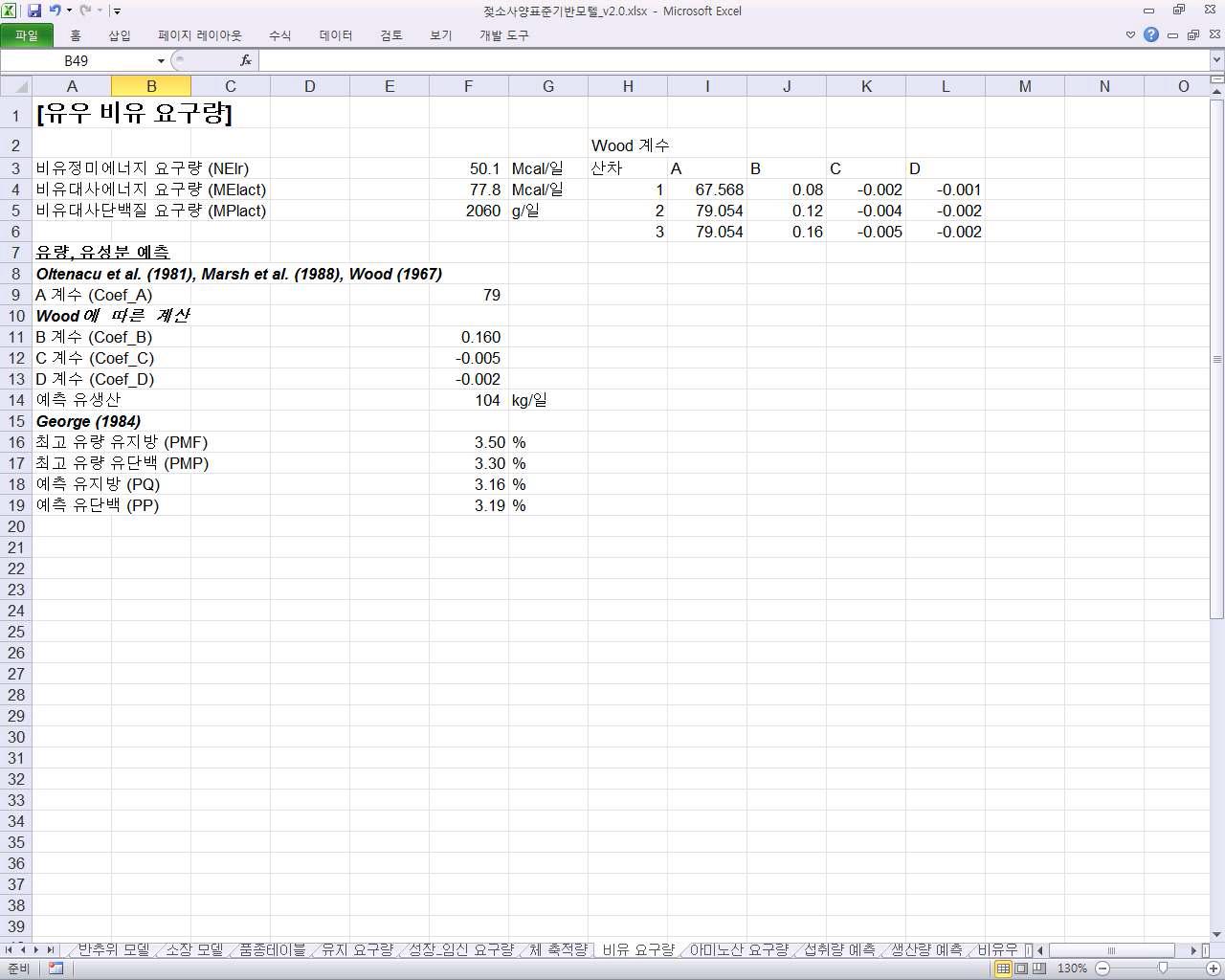Switch to 아미노산 요구량 sheet tab
Screen dimensions: 1225x980
click(x=739, y=949)
